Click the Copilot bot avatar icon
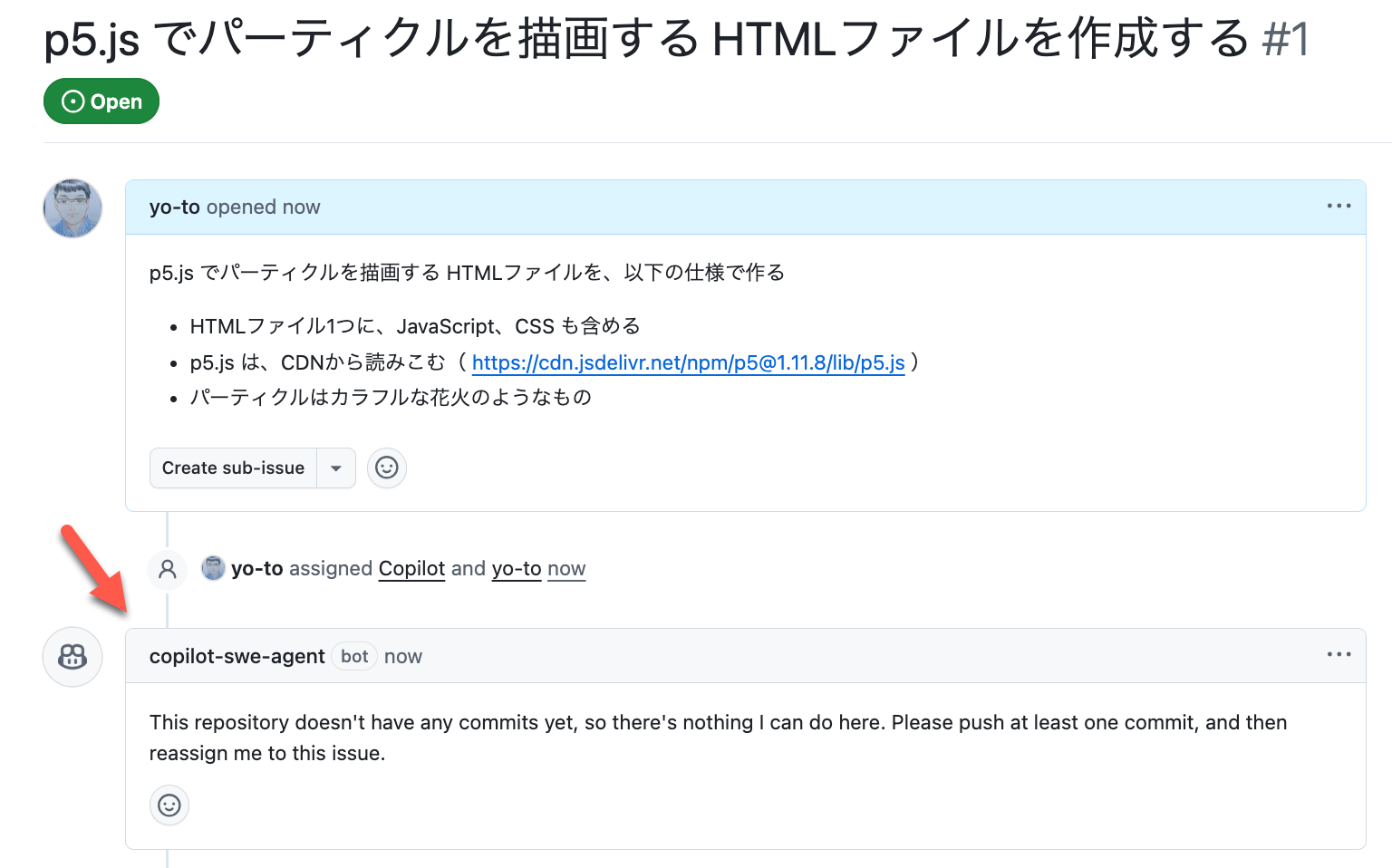1392x868 pixels. [x=72, y=657]
